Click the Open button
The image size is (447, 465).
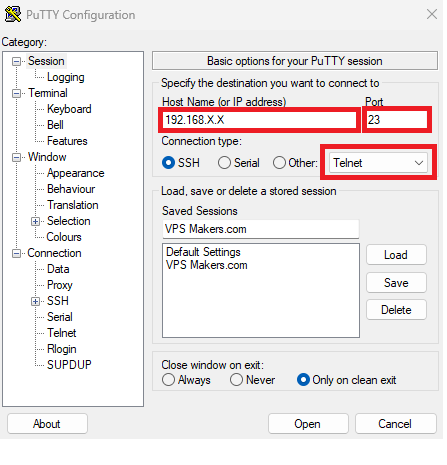point(308,424)
